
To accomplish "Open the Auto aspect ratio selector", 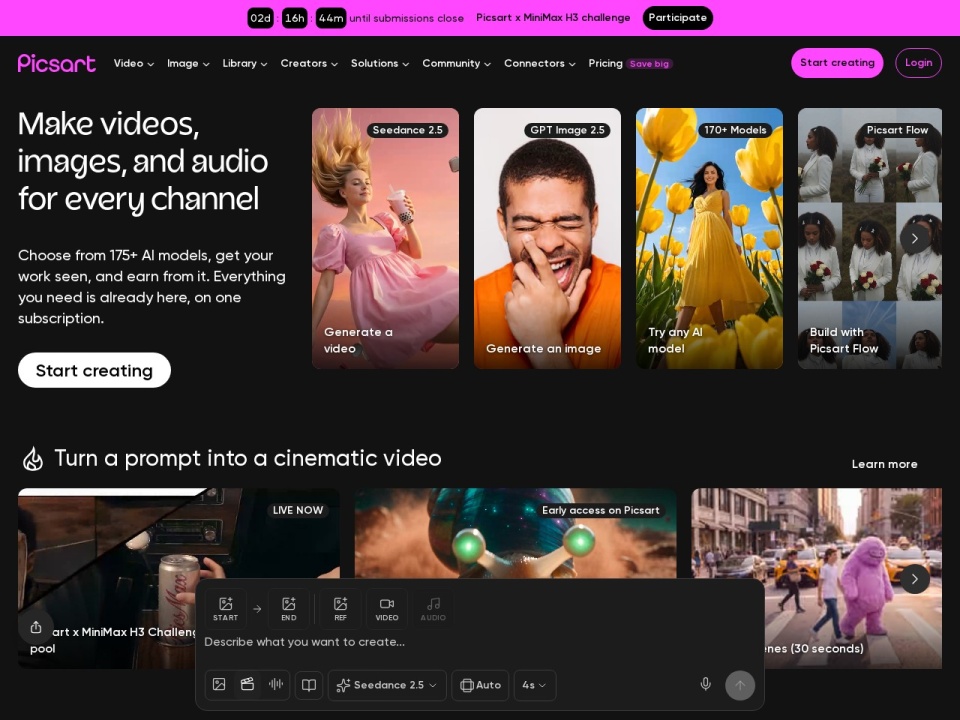I will pyautogui.click(x=481, y=685).
